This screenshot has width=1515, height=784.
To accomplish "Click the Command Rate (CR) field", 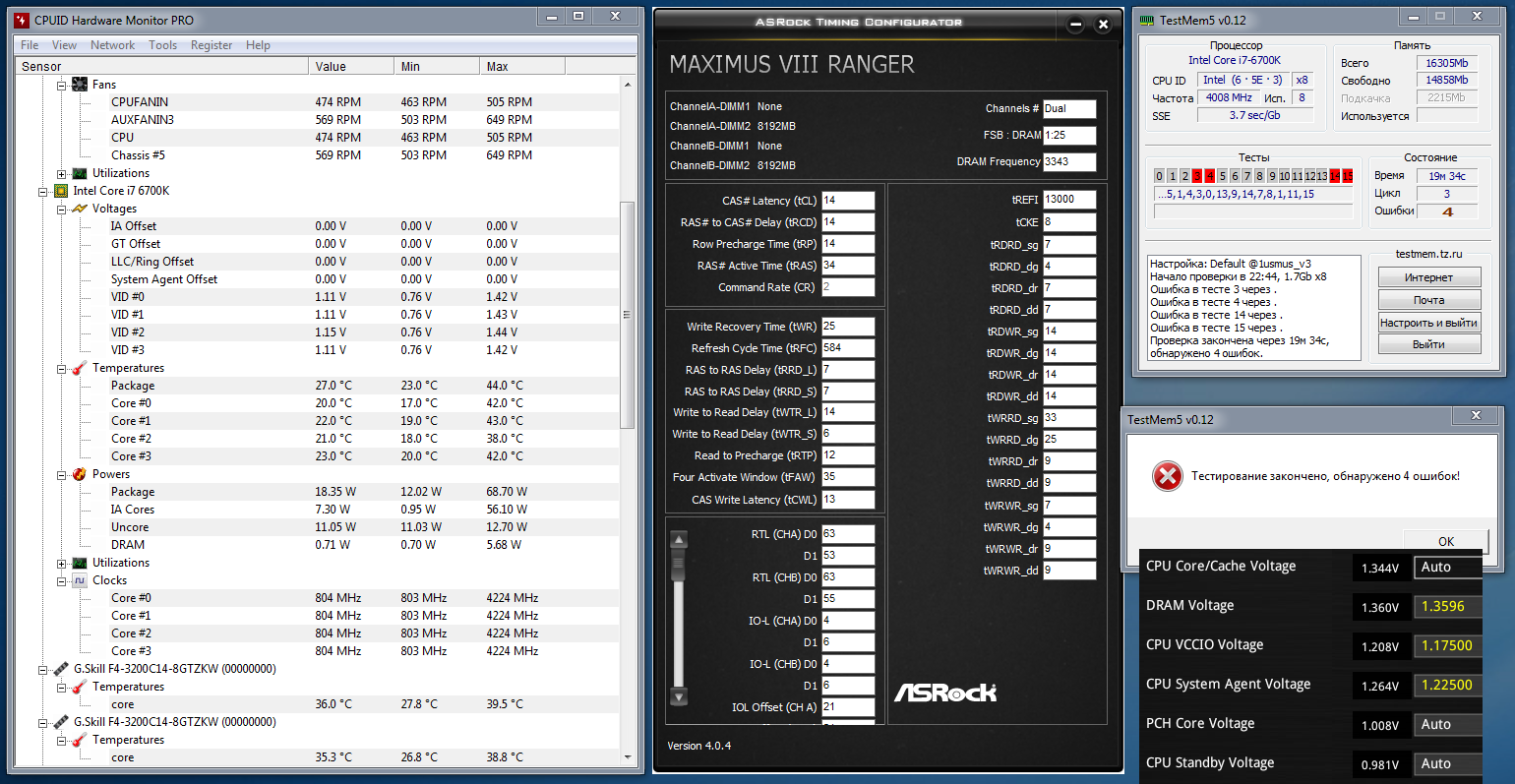I will (x=848, y=287).
